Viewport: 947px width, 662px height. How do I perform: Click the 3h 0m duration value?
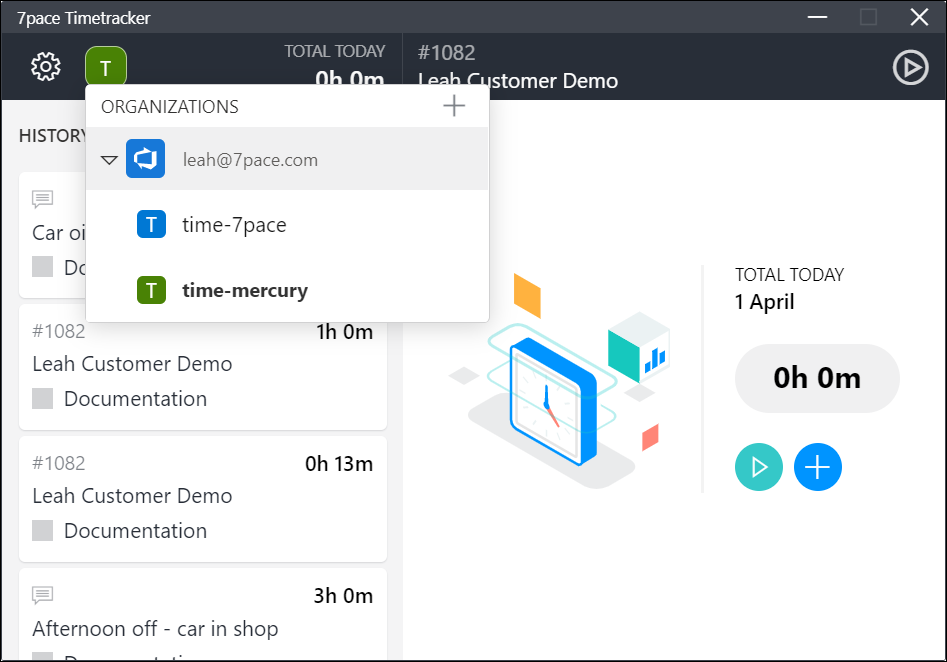click(x=343, y=596)
